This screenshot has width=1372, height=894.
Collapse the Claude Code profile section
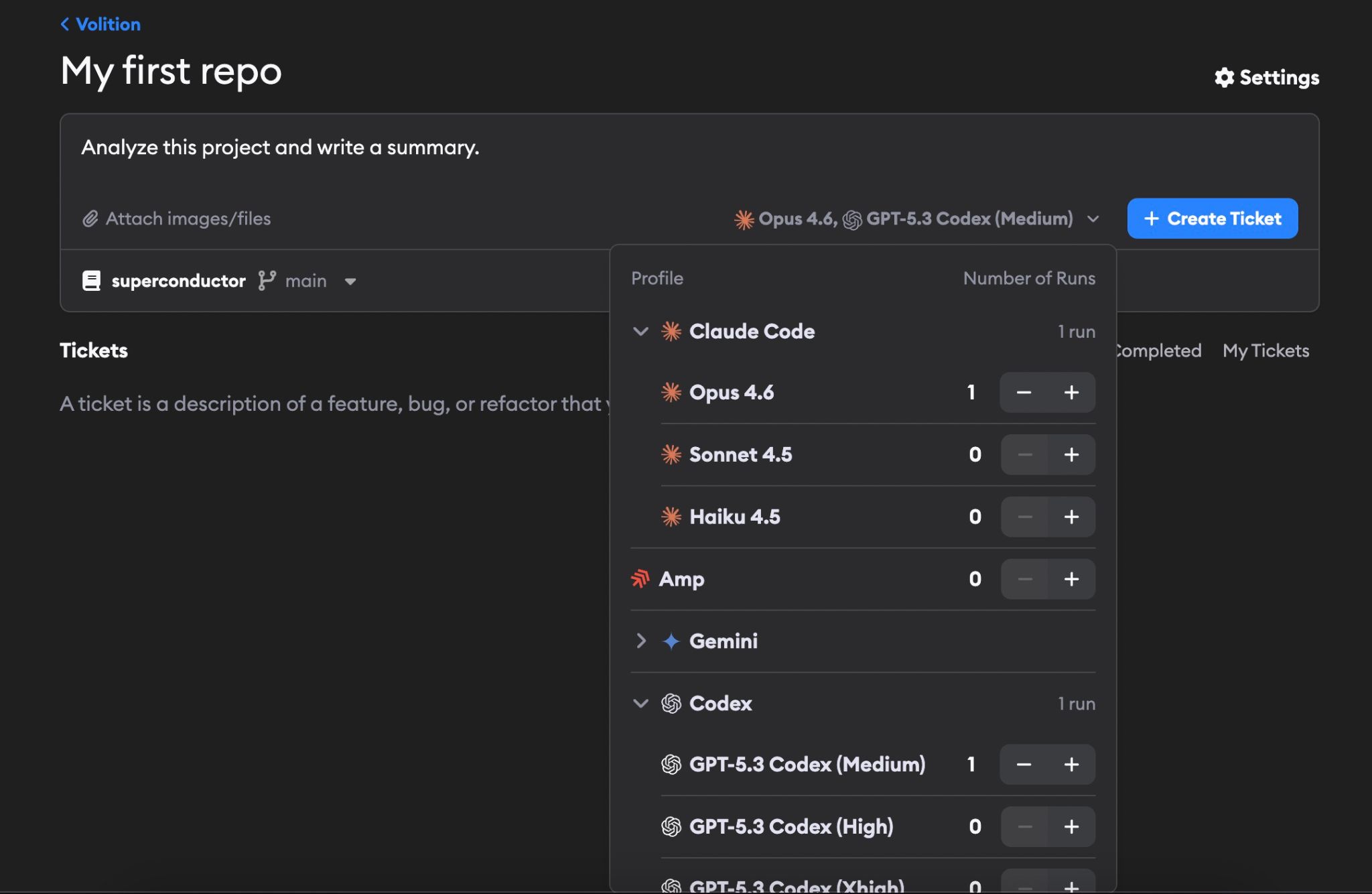tap(641, 330)
